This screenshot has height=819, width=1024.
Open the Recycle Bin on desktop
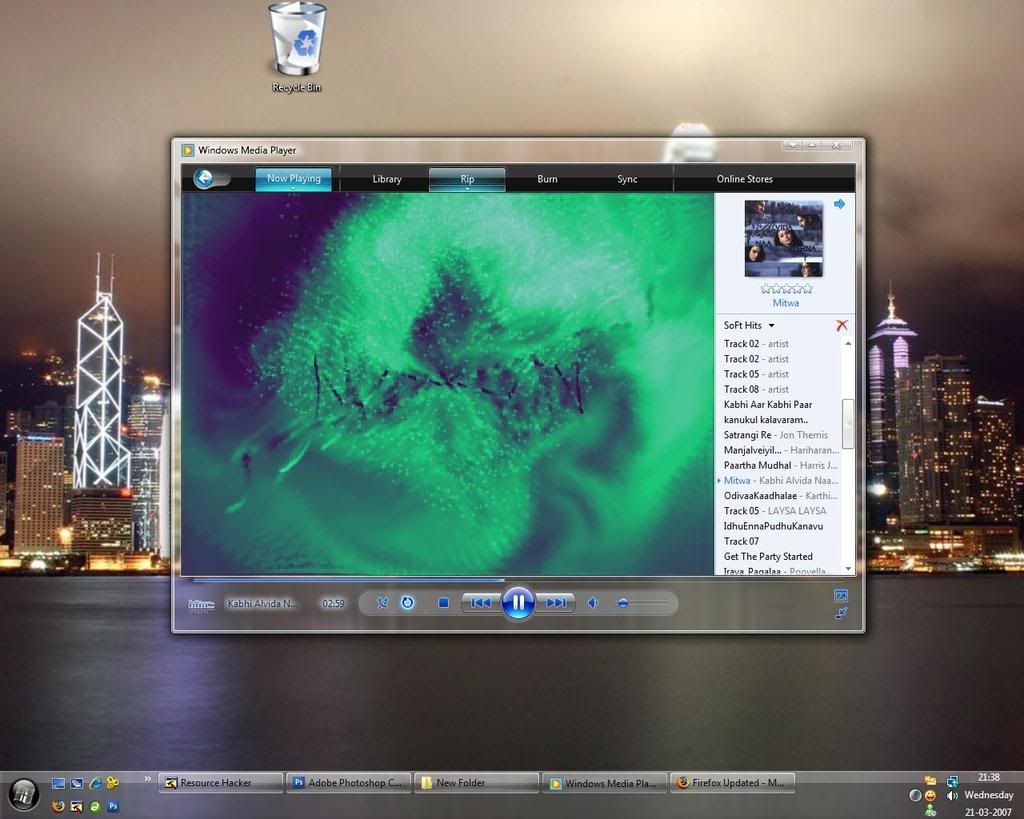pos(297,47)
